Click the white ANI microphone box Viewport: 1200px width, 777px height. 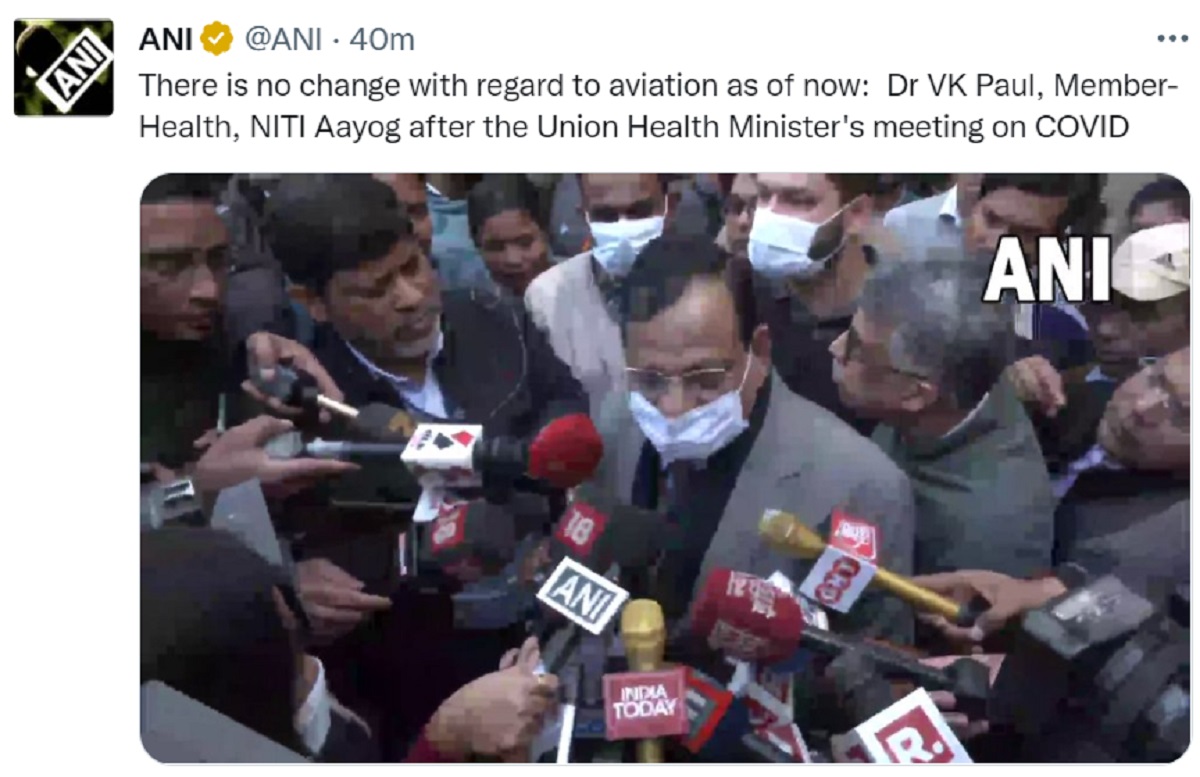(x=581, y=596)
